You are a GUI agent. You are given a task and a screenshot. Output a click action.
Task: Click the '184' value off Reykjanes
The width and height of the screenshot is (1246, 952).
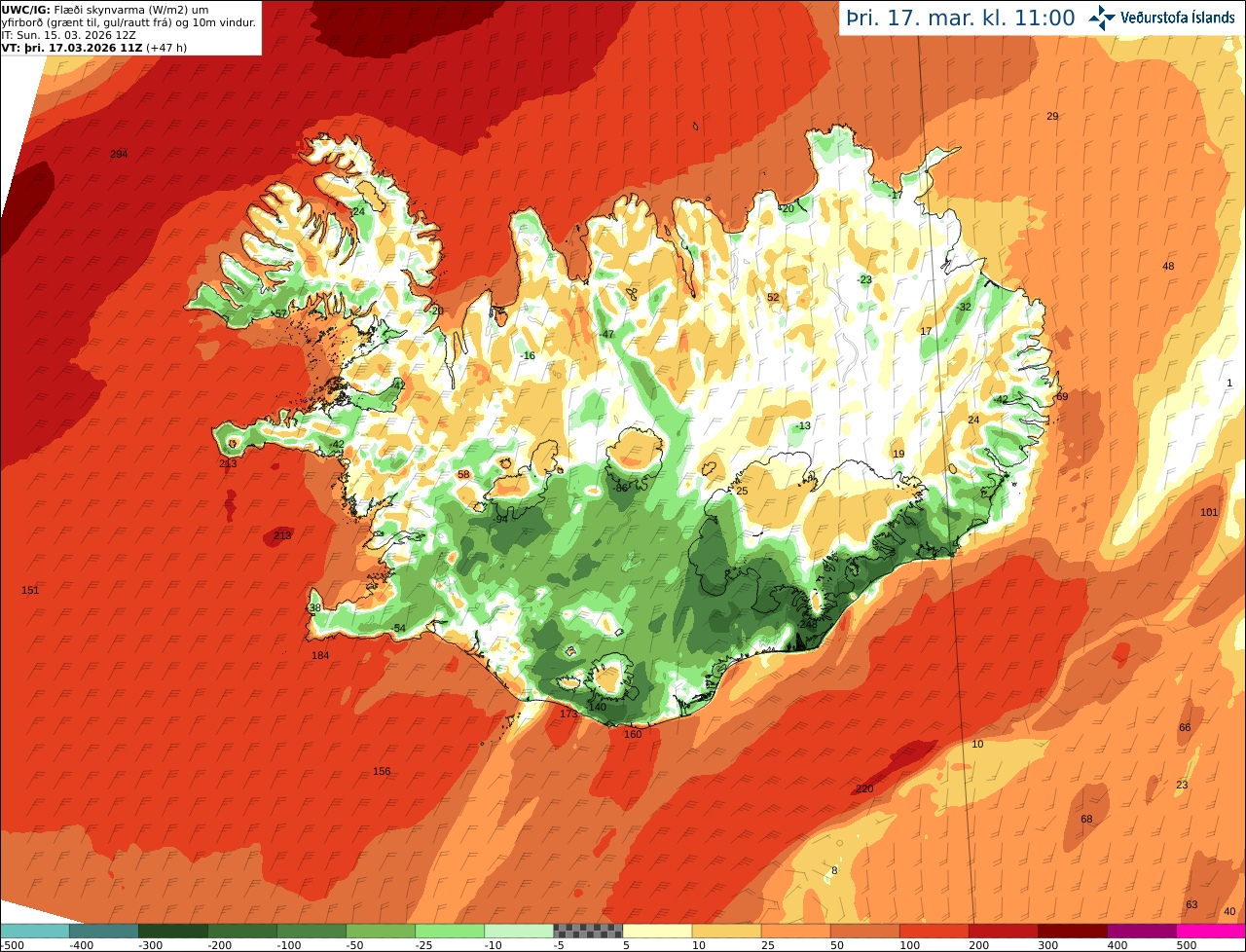click(x=320, y=656)
